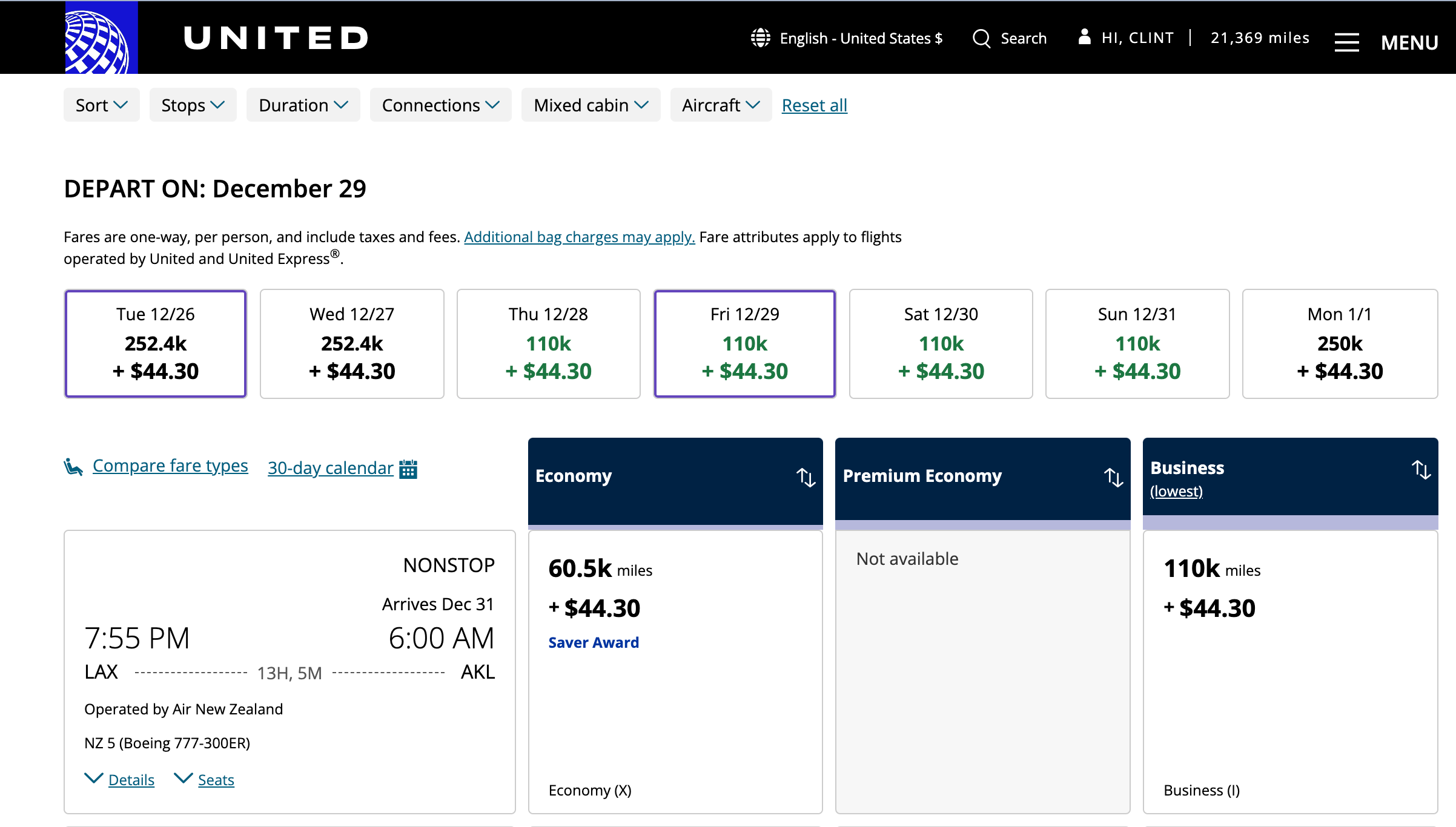Toggle the Business column sort order

(1420, 469)
